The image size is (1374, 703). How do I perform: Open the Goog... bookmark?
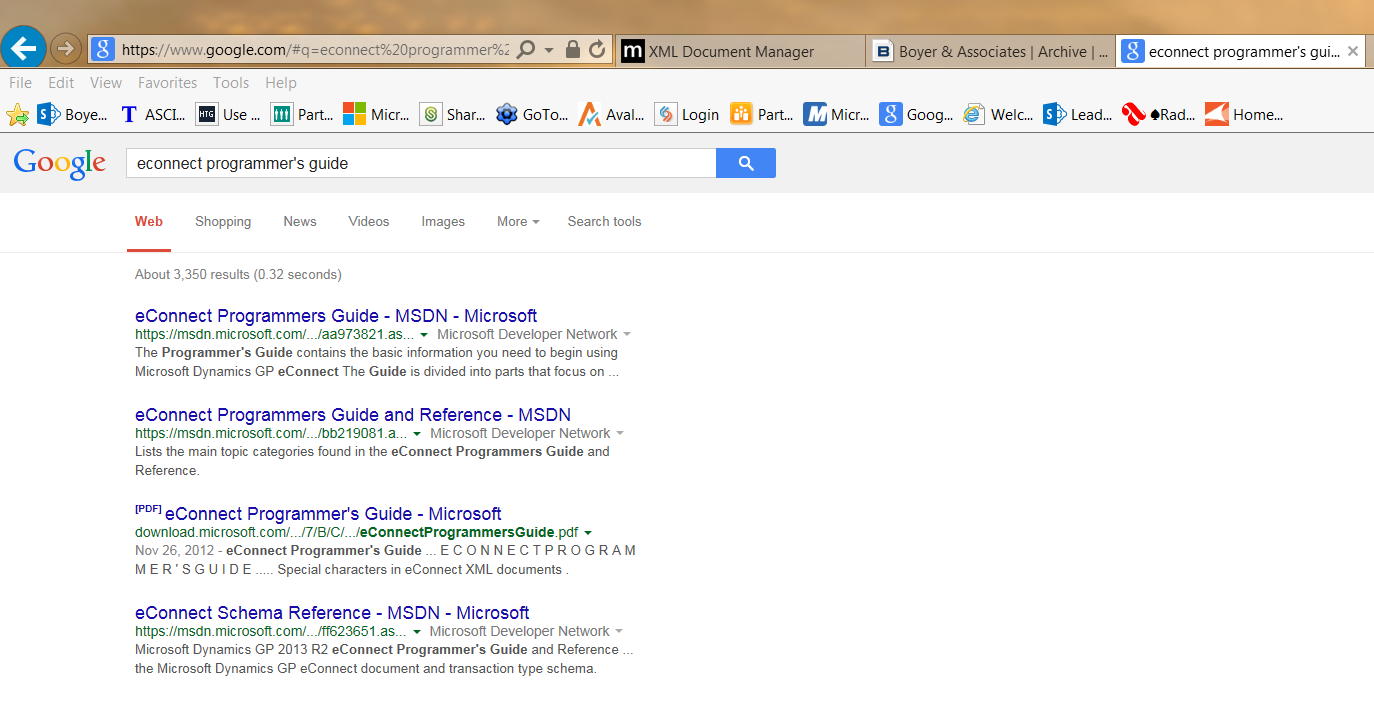tap(916, 115)
